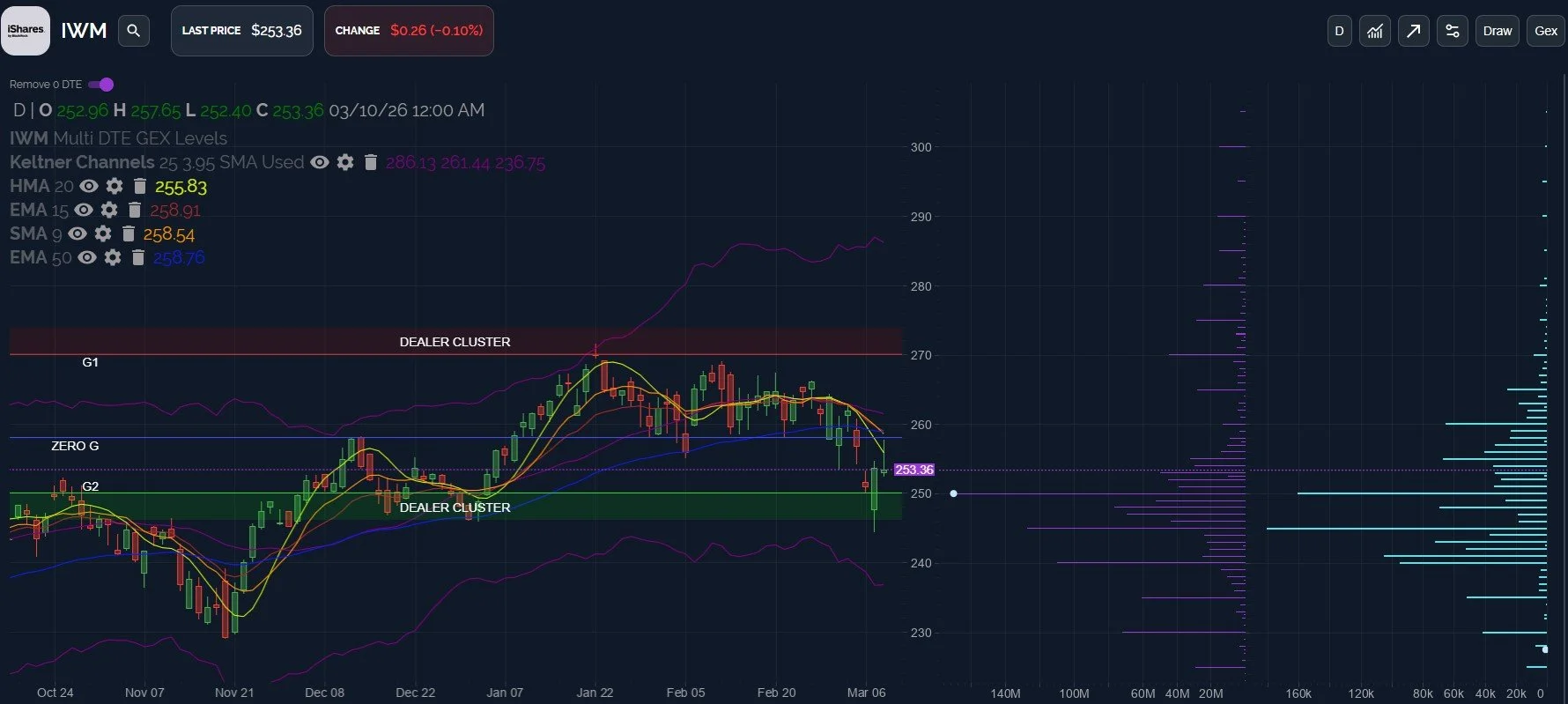Viewport: 1568px width, 704px height.
Task: Click the Mar 06 date axis label
Action: [866, 693]
